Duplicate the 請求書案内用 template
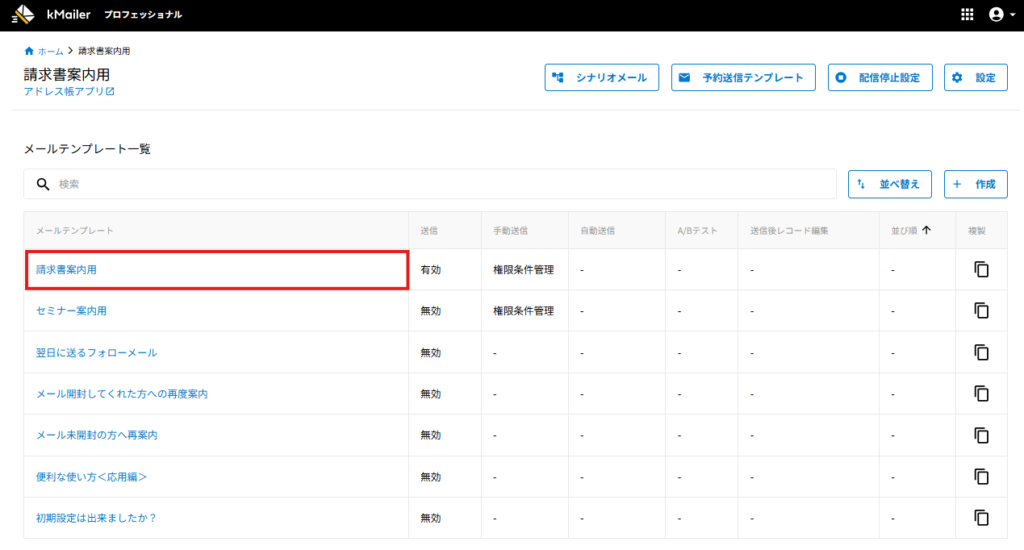Screen dimensions: 1024x550 click(981, 270)
